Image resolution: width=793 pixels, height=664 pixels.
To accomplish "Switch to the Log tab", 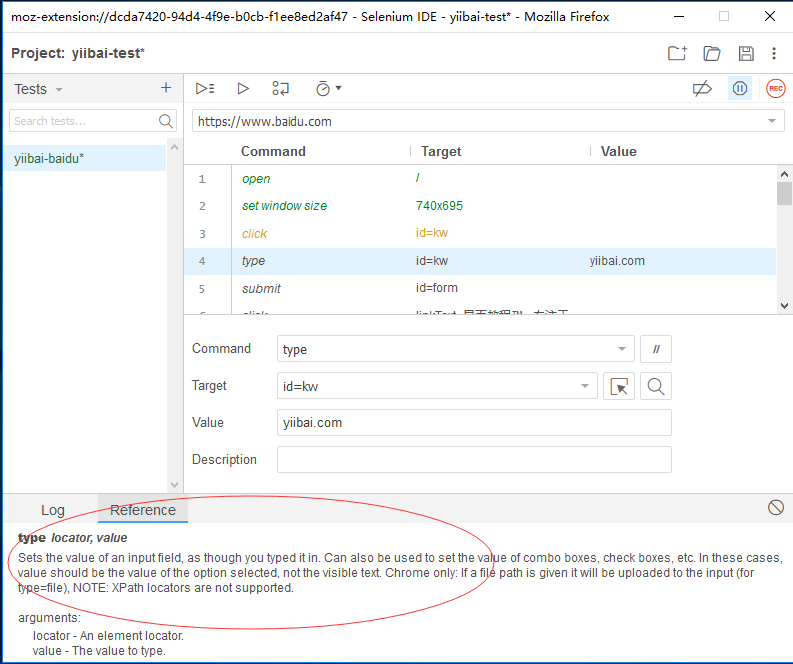I will [53, 510].
